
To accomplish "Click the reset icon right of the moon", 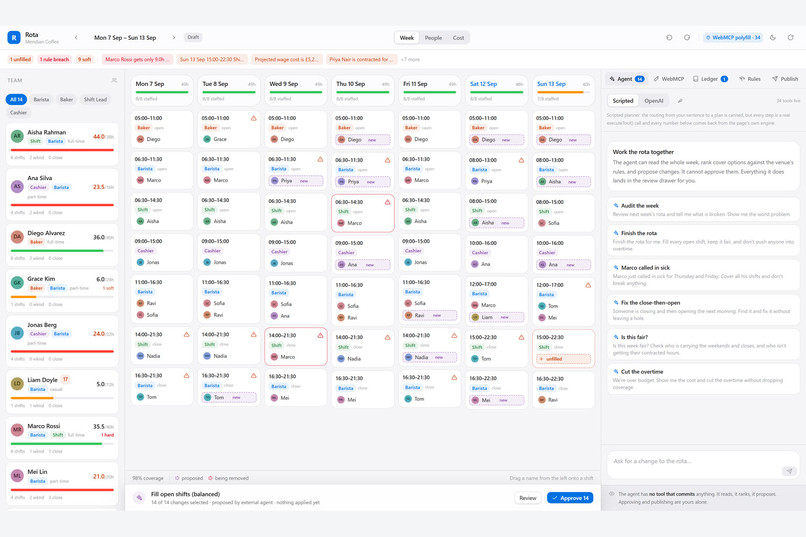I will click(x=791, y=38).
